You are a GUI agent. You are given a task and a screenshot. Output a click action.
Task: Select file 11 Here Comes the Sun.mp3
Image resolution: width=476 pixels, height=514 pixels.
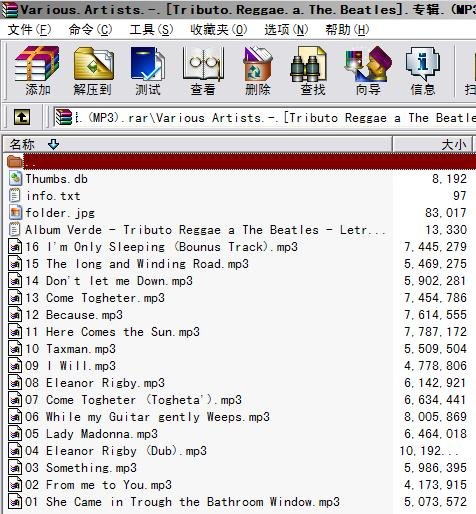(112, 332)
